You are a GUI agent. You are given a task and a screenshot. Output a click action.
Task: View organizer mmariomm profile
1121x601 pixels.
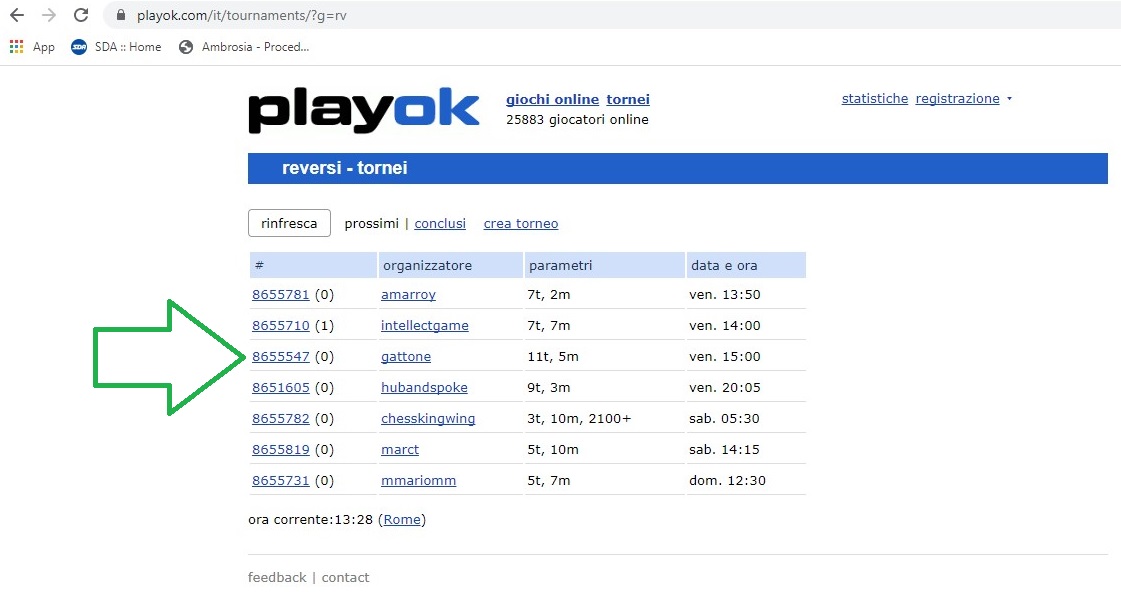click(418, 480)
